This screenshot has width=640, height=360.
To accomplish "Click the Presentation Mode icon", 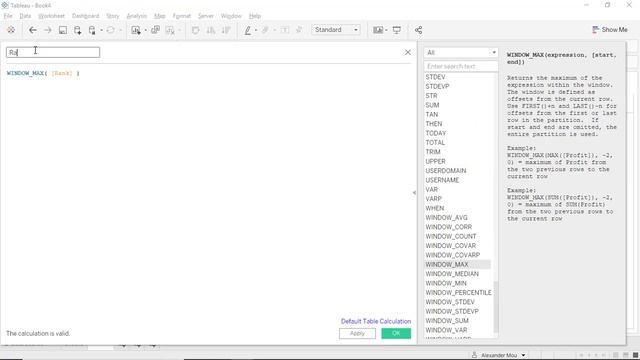I will pyautogui.click(x=397, y=30).
